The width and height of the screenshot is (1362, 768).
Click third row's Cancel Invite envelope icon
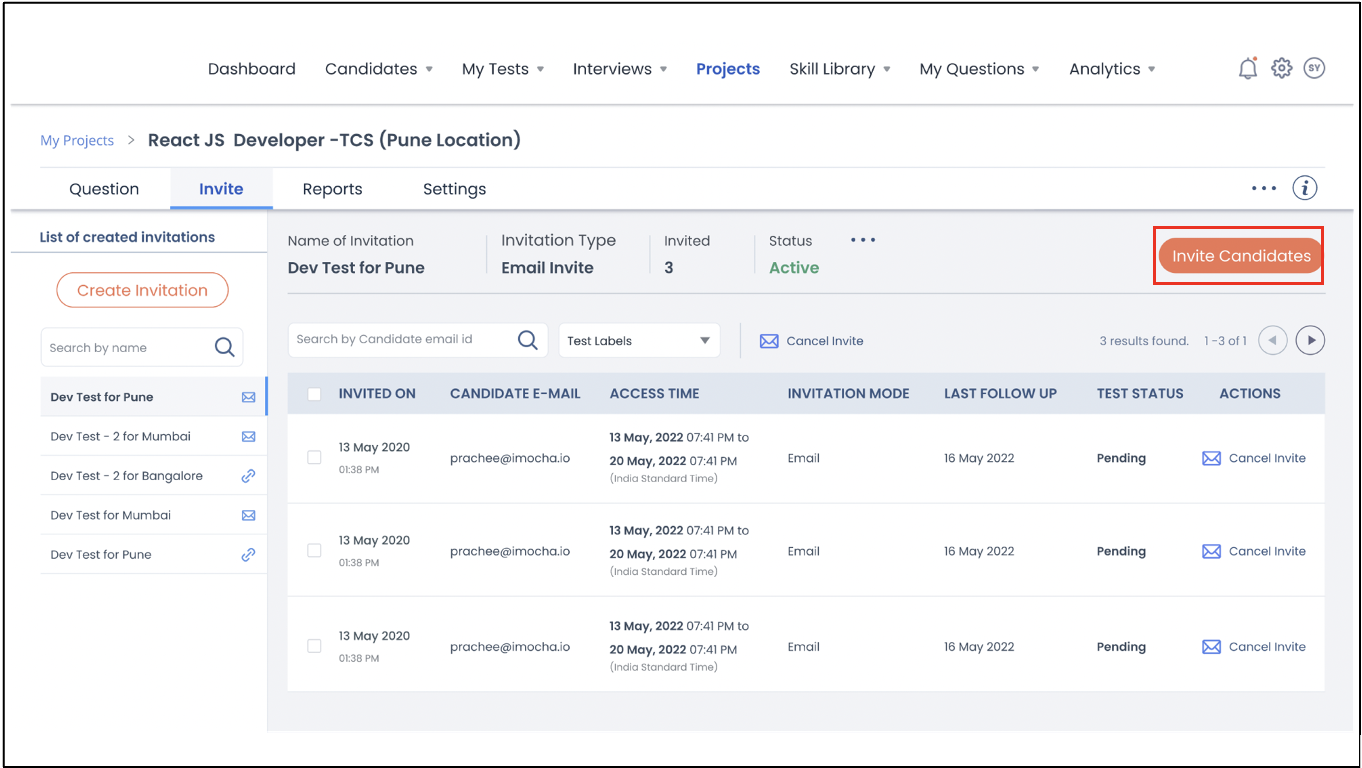tap(1211, 647)
